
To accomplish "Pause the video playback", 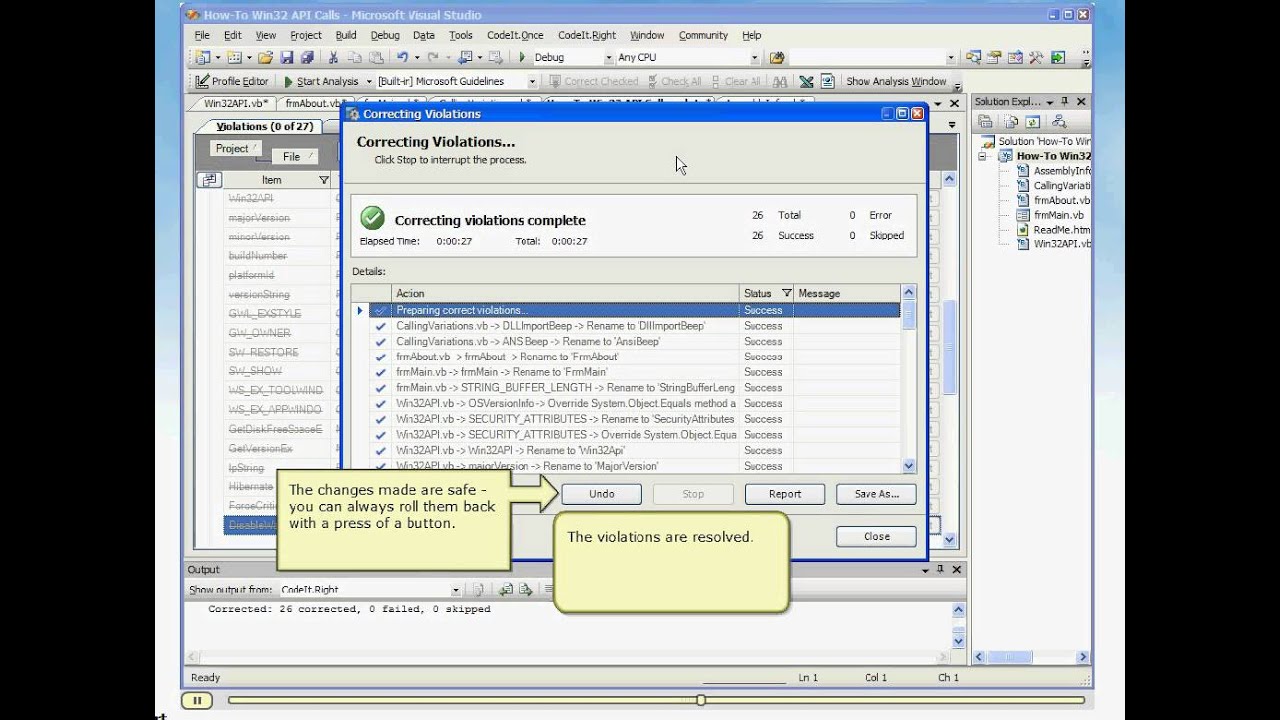I will click(x=197, y=700).
